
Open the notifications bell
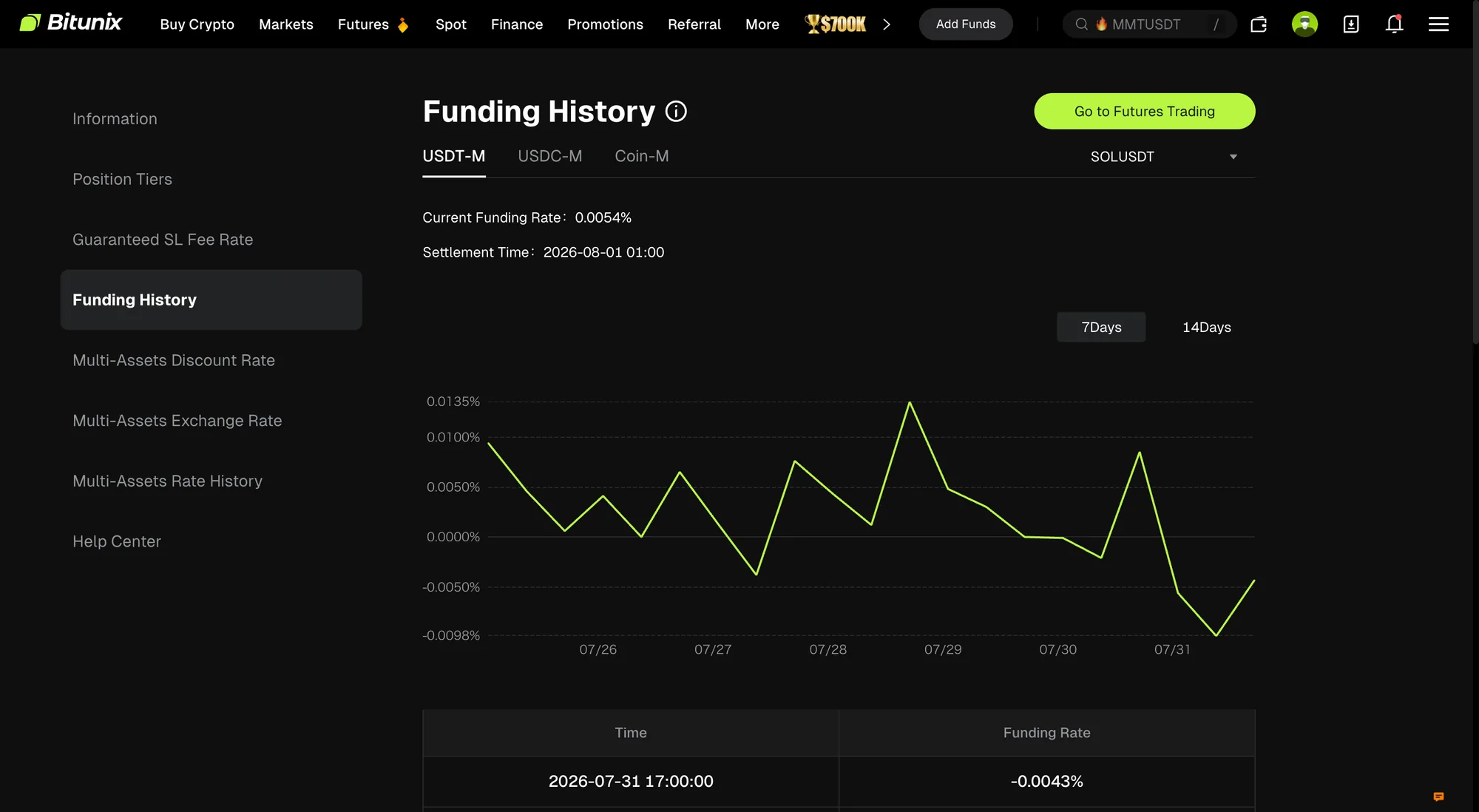pos(1394,24)
